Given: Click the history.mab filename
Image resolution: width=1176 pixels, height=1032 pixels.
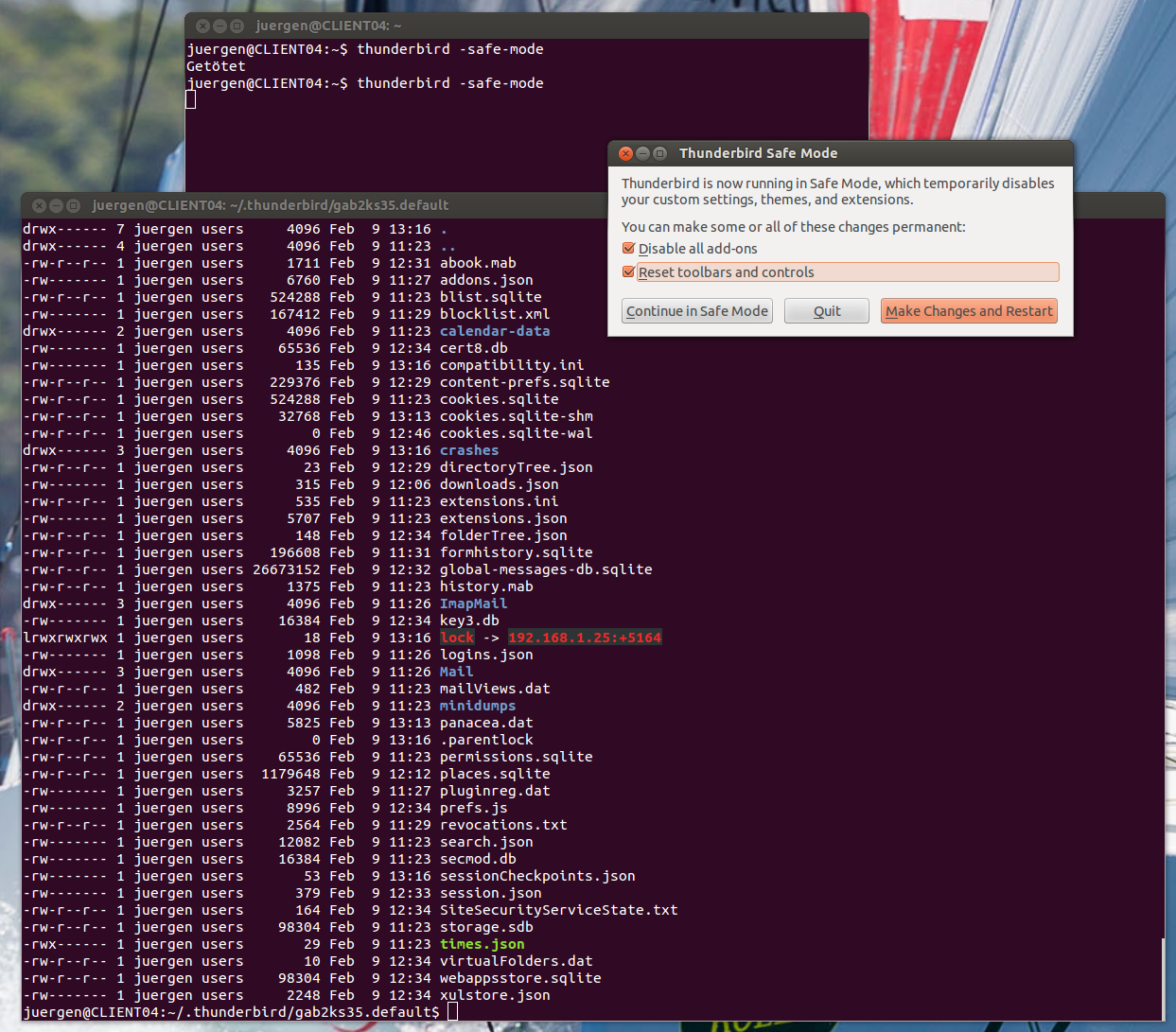Looking at the screenshot, I should click(x=486, y=586).
